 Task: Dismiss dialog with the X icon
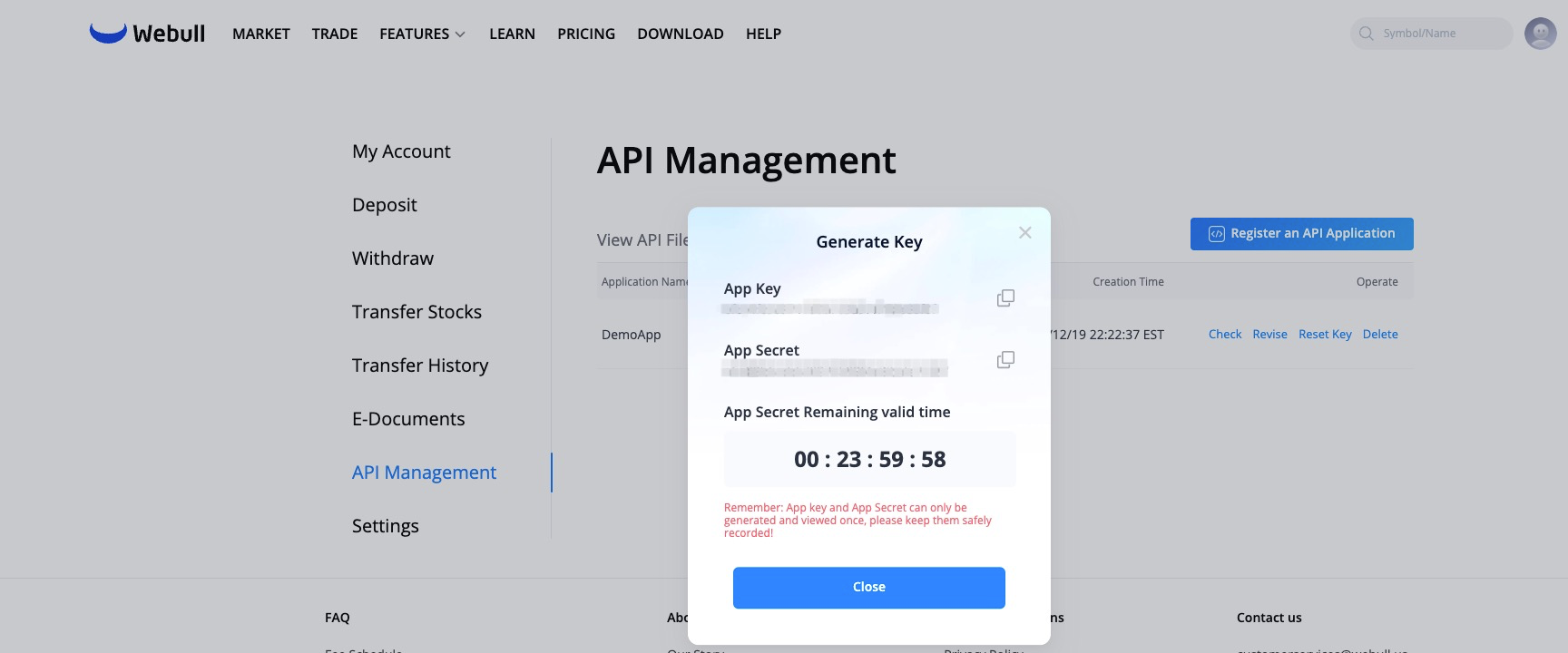click(1025, 233)
